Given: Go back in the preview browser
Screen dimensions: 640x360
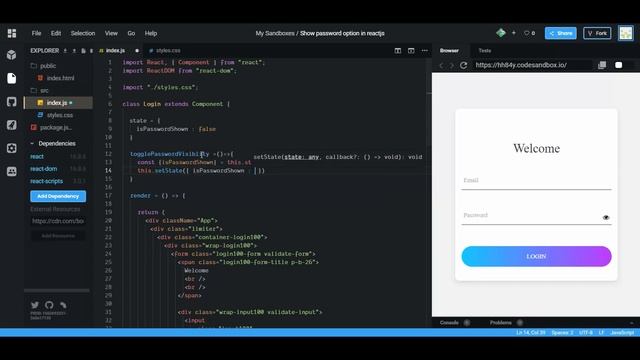Looking at the screenshot, I should pyautogui.click(x=441, y=65).
